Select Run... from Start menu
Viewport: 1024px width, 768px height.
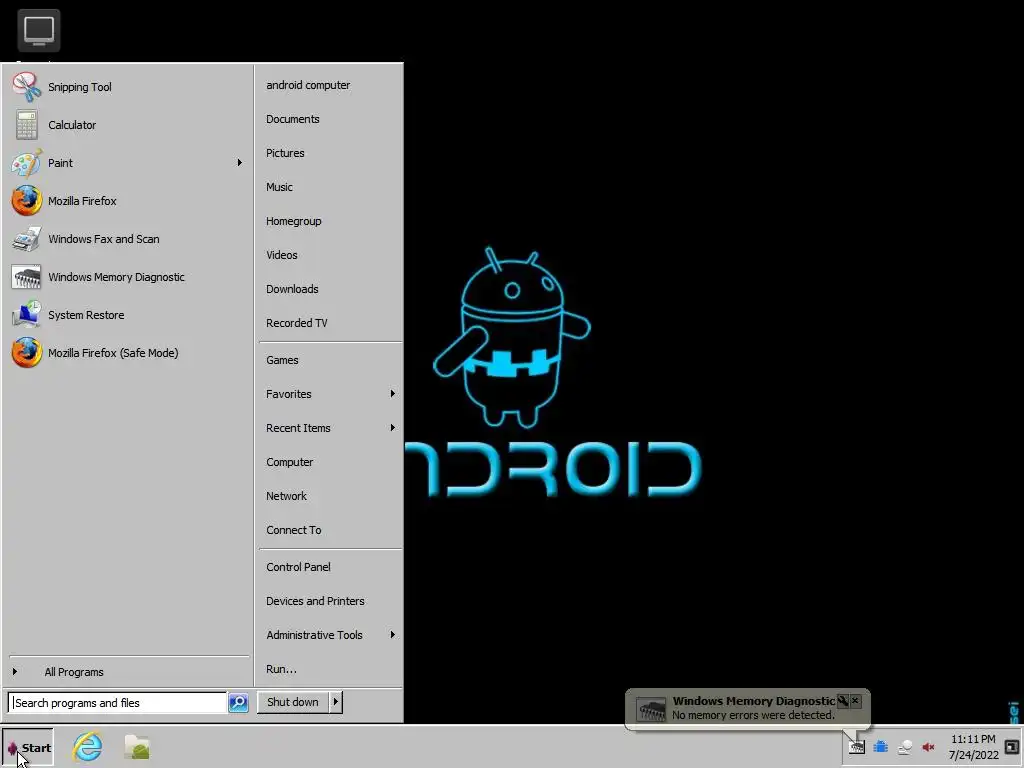pyautogui.click(x=281, y=669)
